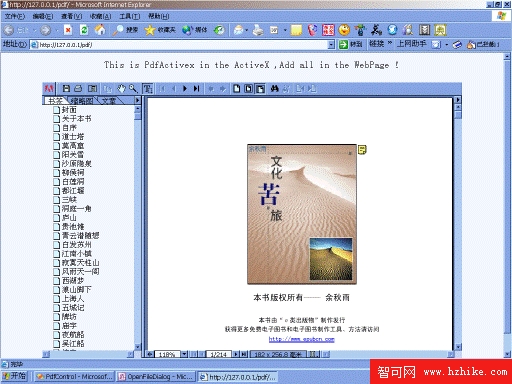Open the 收藏(A) menu

tap(101, 16)
